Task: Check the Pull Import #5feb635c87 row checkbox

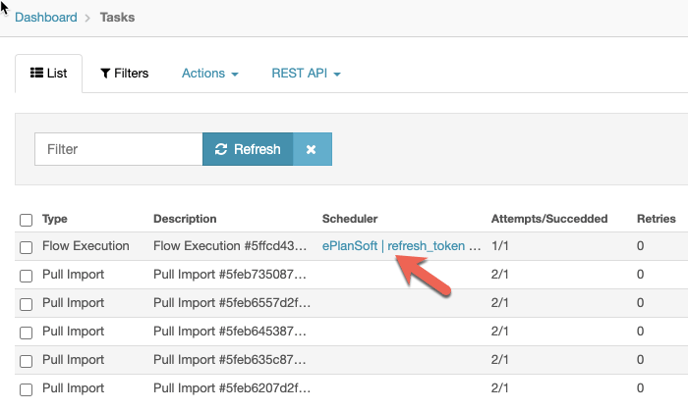Action: (26, 358)
